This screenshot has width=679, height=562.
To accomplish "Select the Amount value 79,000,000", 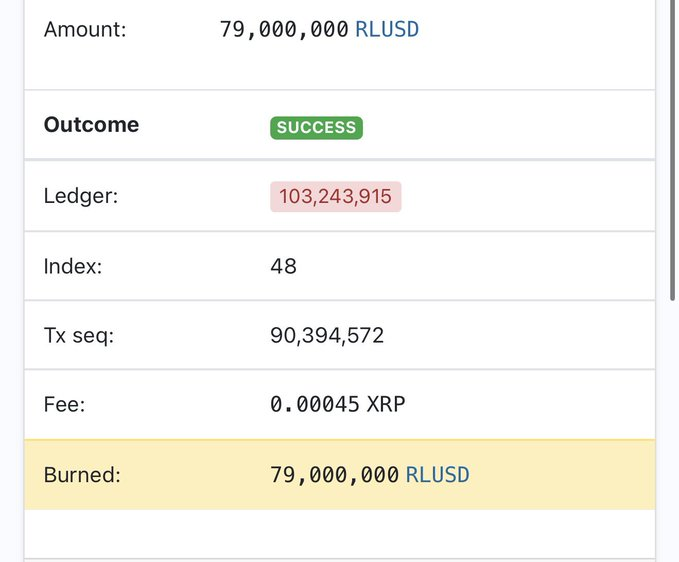I will click(x=284, y=29).
